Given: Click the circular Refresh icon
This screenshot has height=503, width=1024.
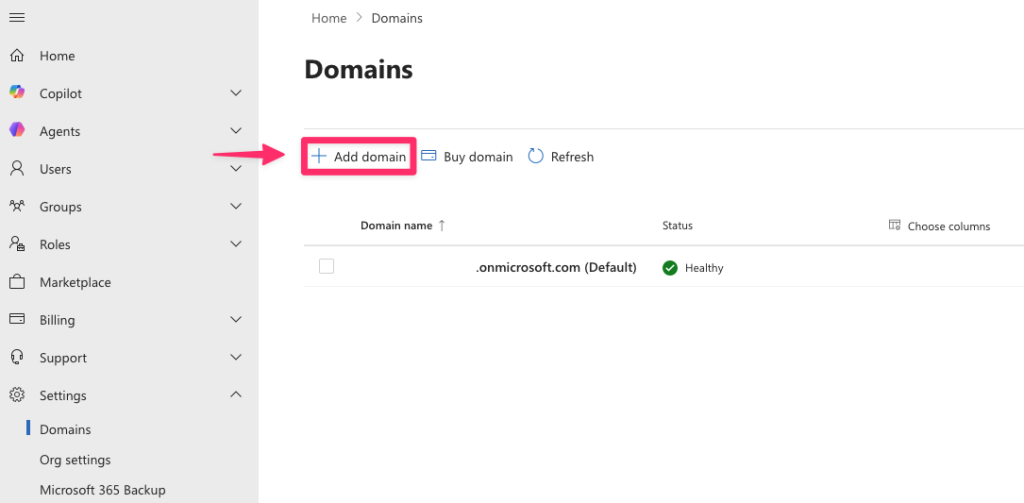Looking at the screenshot, I should [x=536, y=156].
